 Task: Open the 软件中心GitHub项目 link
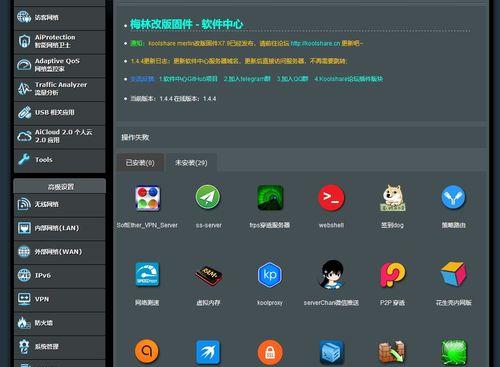[188, 79]
